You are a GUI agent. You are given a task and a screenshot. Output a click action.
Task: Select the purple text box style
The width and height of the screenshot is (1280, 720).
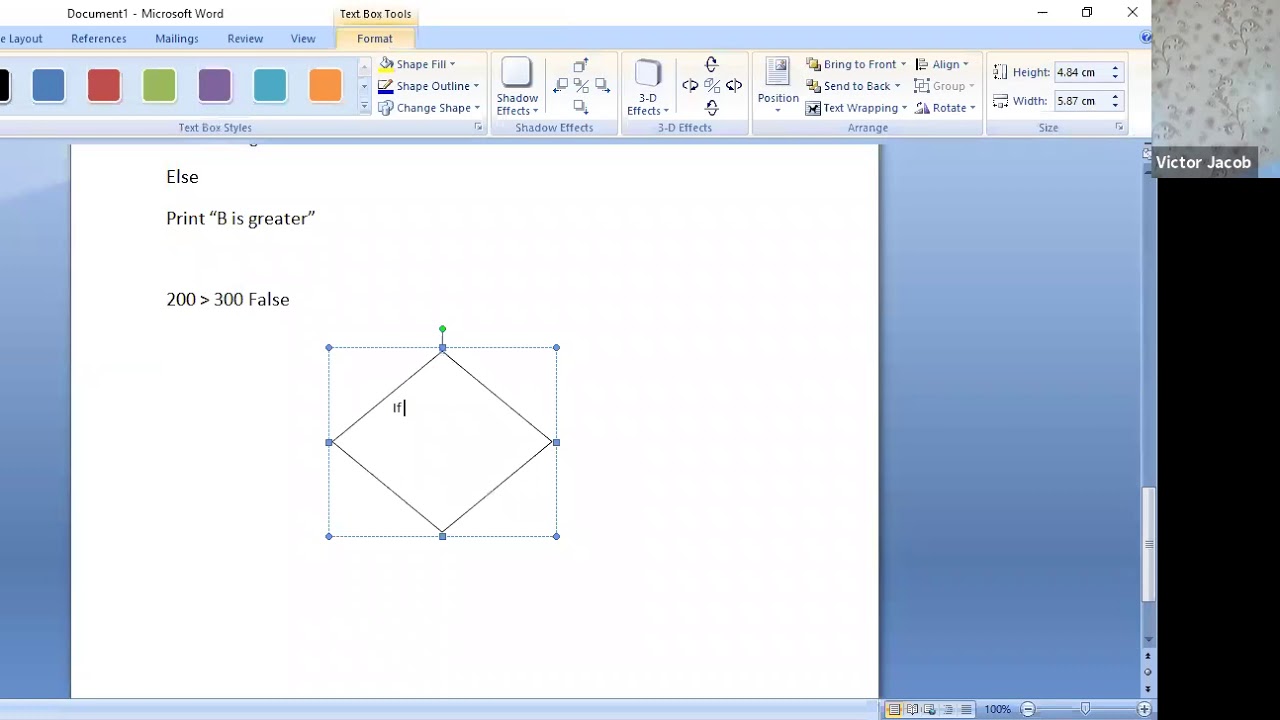click(215, 86)
